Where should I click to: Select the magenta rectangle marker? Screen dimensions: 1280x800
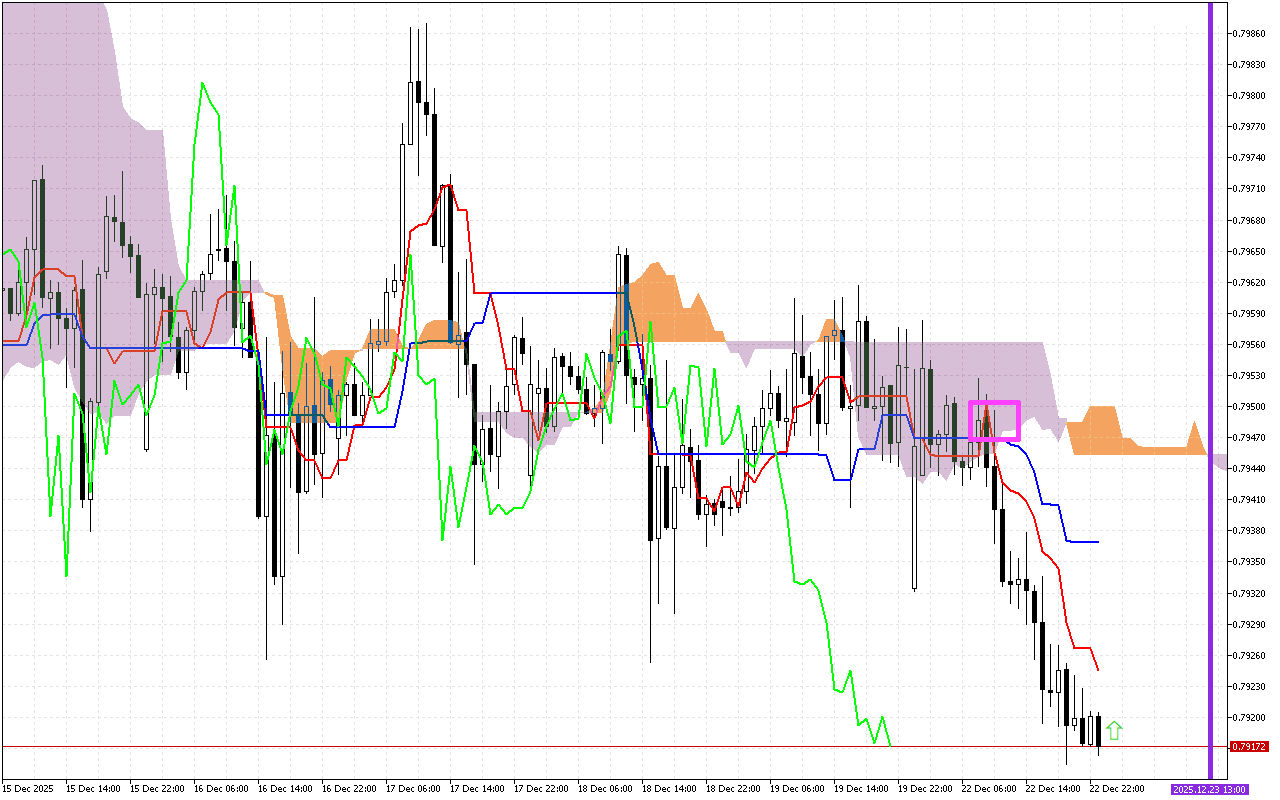[x=994, y=421]
